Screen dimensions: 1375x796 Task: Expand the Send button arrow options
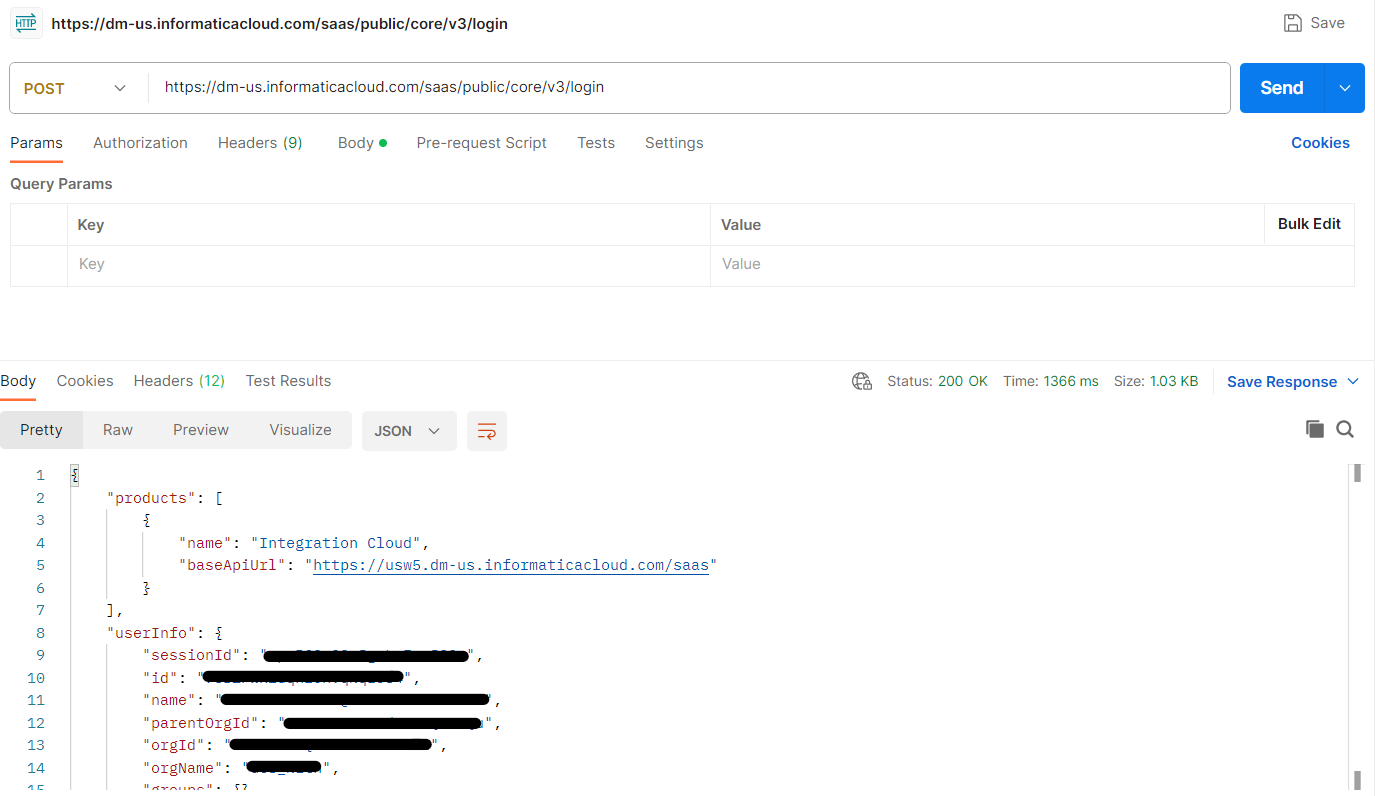click(1345, 88)
